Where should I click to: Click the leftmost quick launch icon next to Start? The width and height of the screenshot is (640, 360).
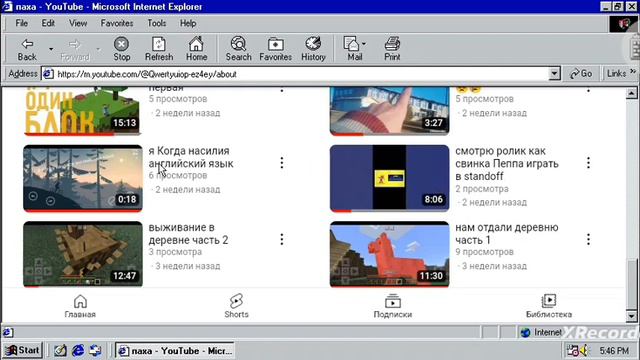60,350
